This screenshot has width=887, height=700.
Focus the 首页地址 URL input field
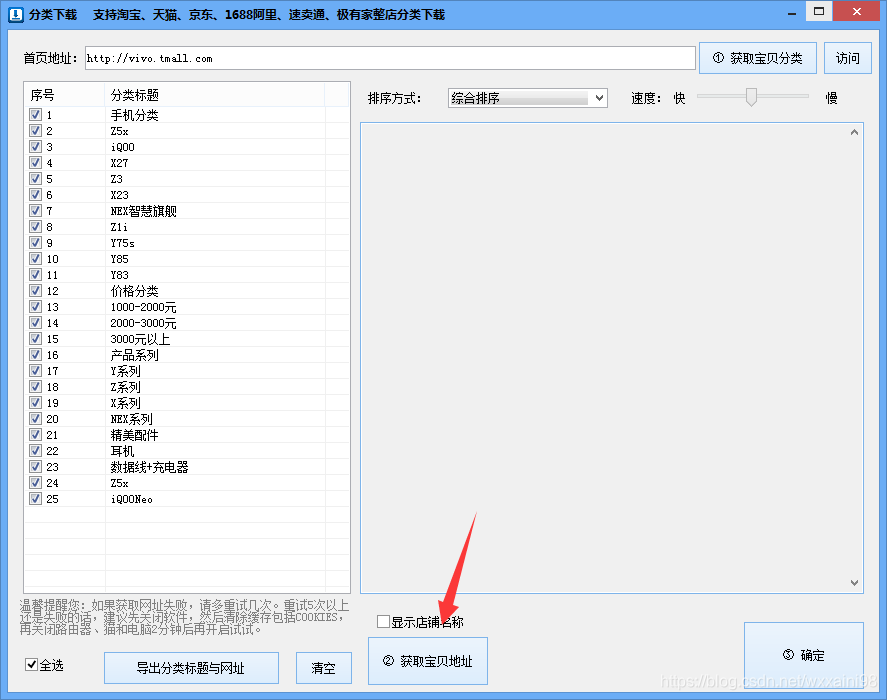click(390, 58)
